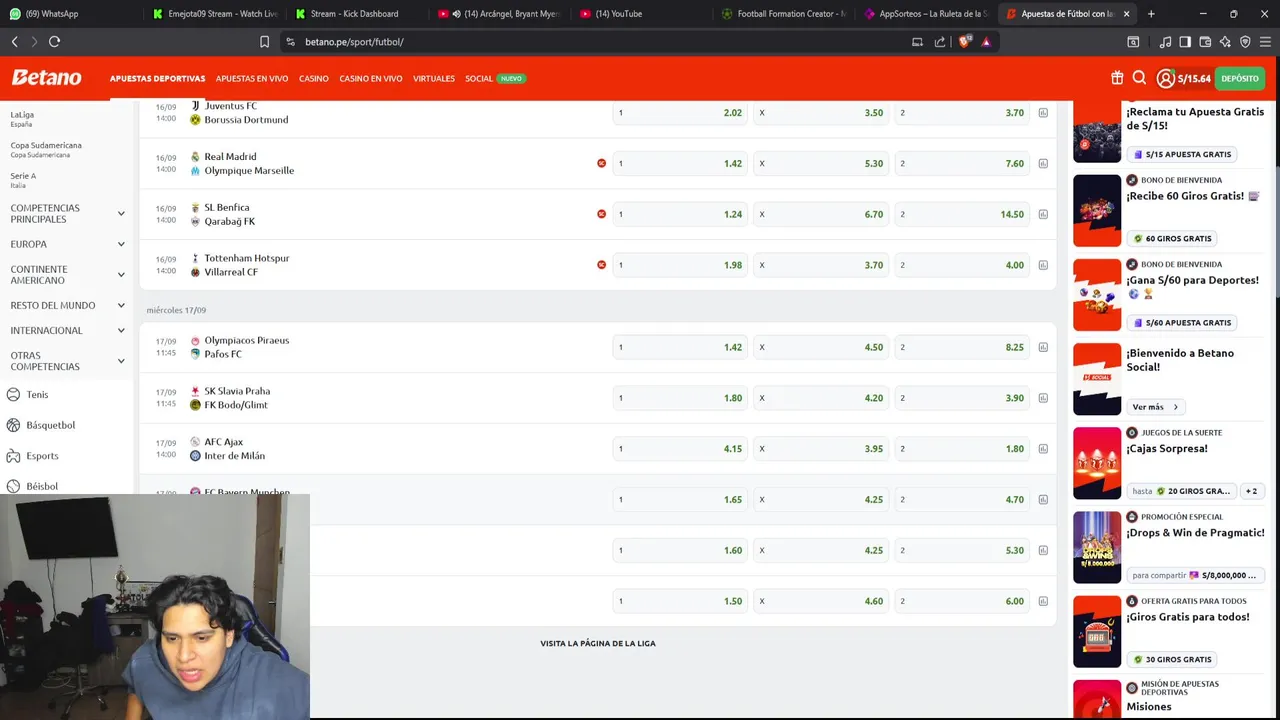Open Brave Wallet icon in toolbar

tap(1205, 42)
